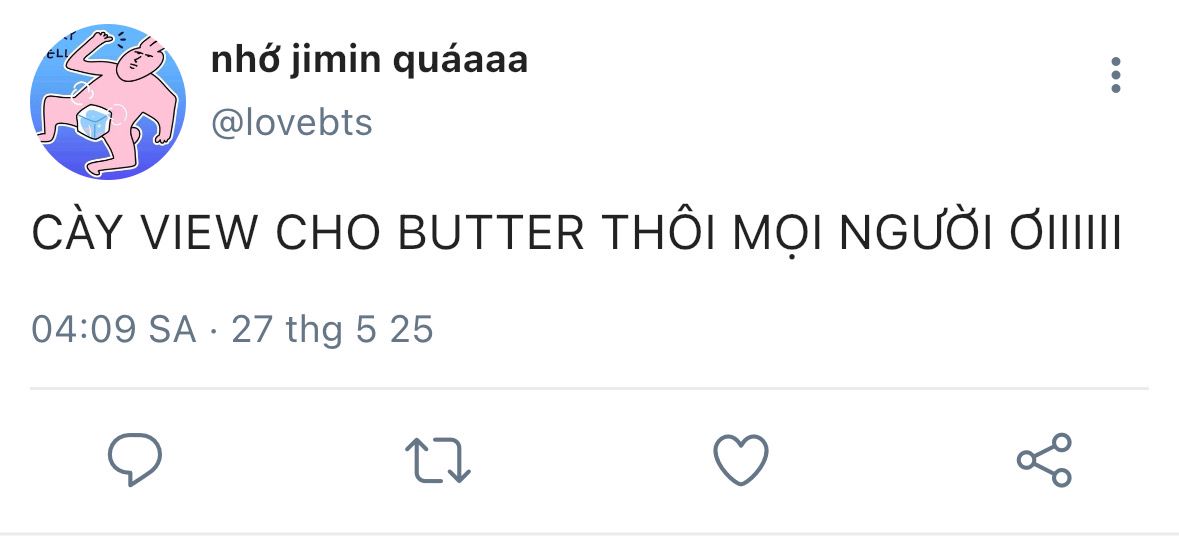Open the pink cartoon profile avatar
The height and width of the screenshot is (552, 1179).
tap(108, 102)
